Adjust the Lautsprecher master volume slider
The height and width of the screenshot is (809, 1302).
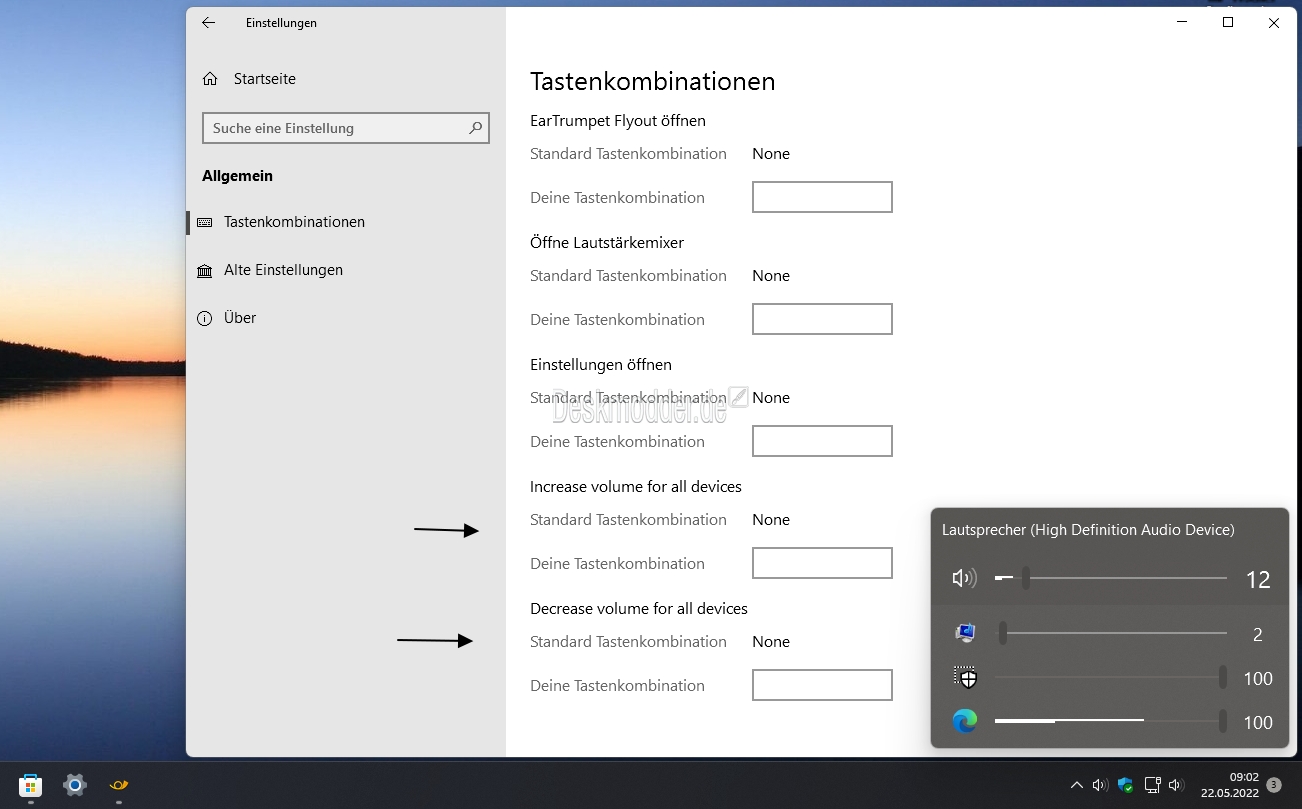pyautogui.click(x=1111, y=578)
